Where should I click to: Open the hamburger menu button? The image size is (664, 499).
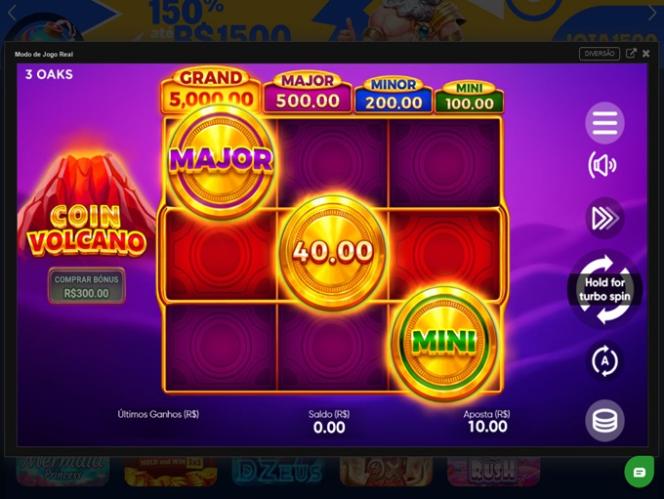(605, 123)
